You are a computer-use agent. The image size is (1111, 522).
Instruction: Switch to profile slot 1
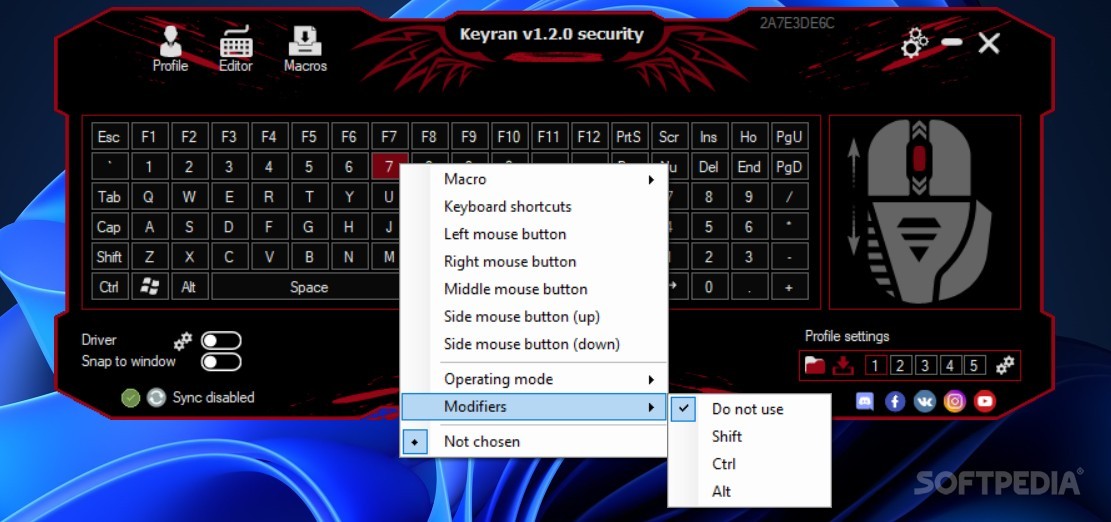875,365
